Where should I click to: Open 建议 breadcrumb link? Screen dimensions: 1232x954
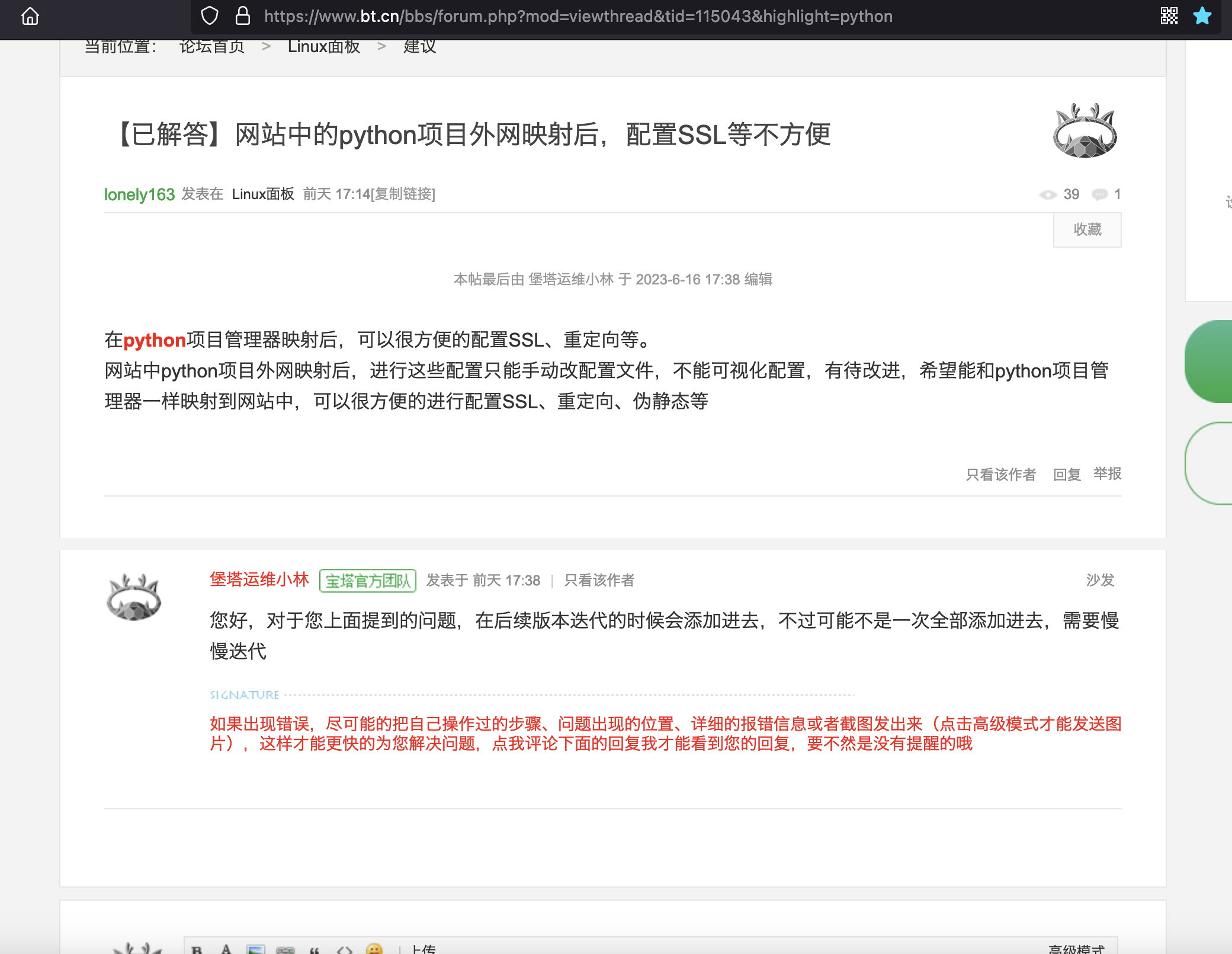coord(420,46)
